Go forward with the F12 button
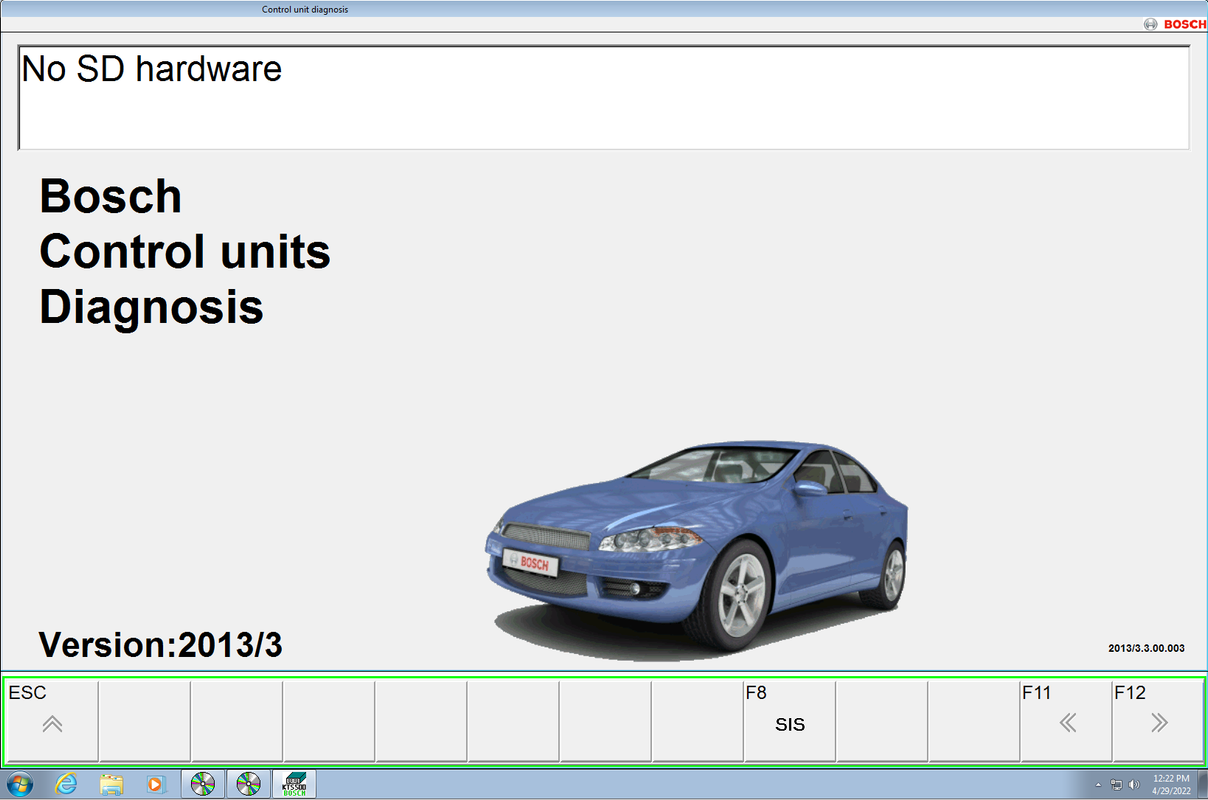1208x800 pixels. [1158, 722]
